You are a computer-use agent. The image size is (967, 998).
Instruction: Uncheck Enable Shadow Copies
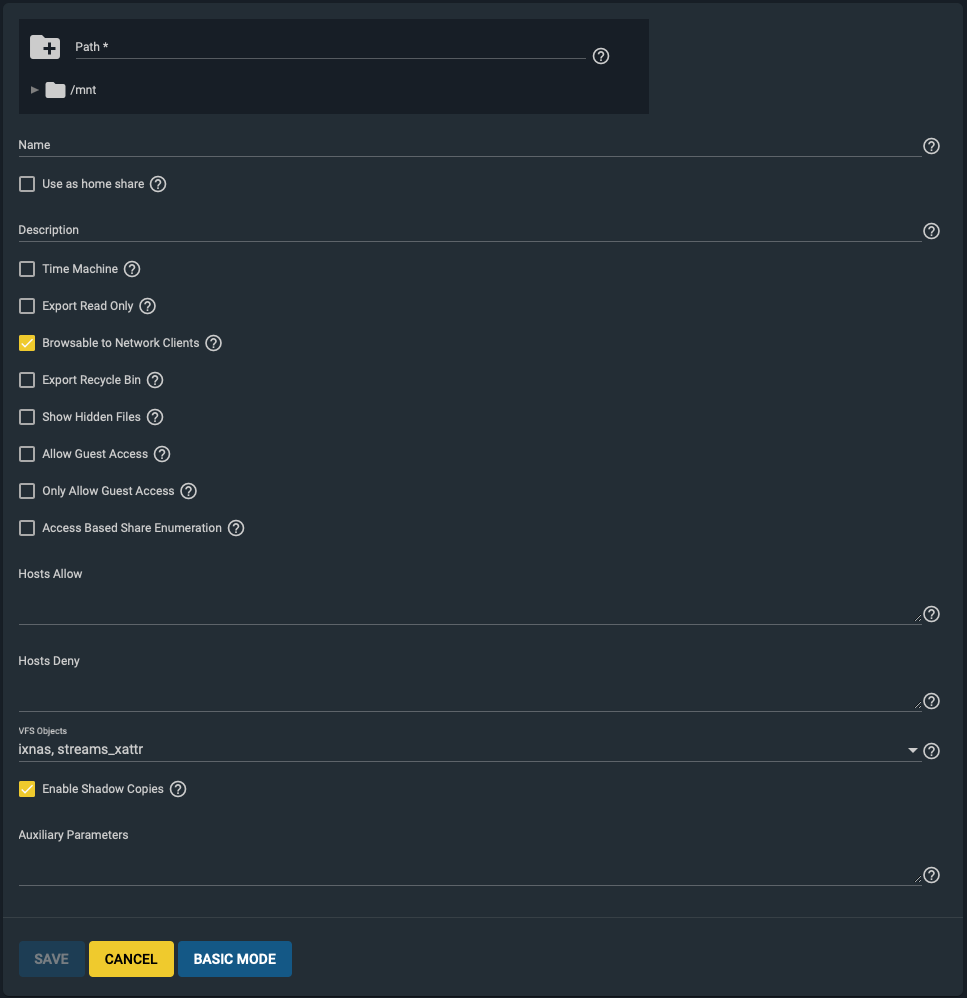click(x=27, y=789)
